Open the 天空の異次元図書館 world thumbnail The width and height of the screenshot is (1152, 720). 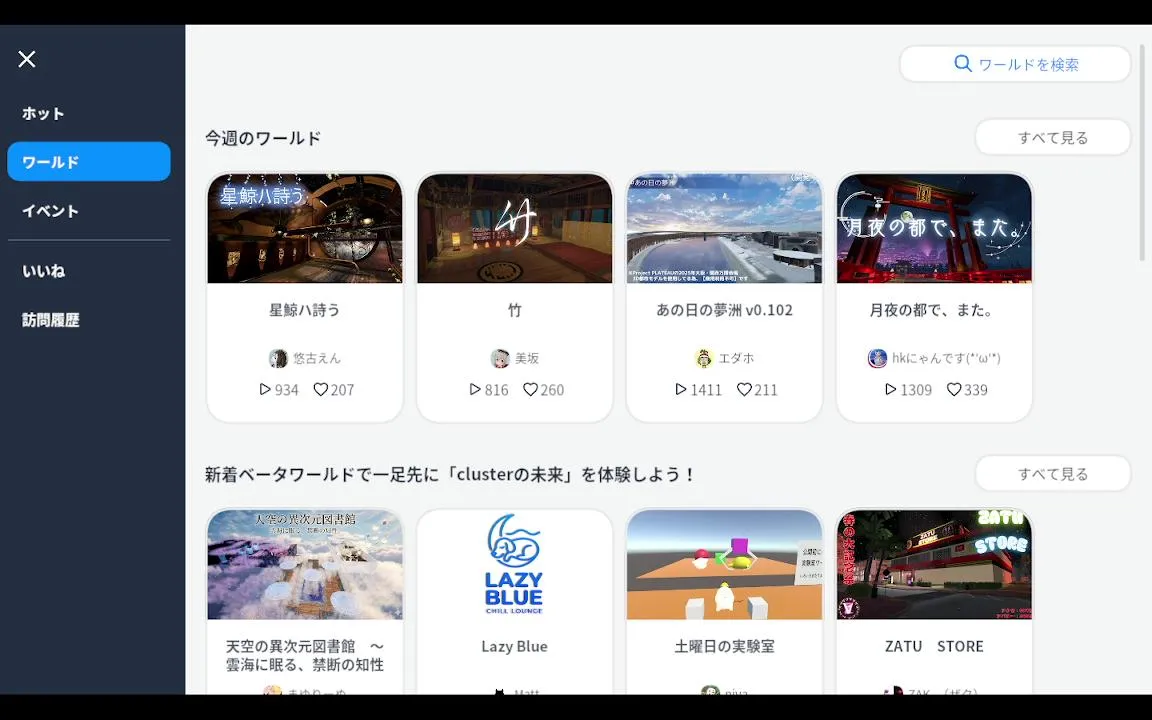coord(305,565)
